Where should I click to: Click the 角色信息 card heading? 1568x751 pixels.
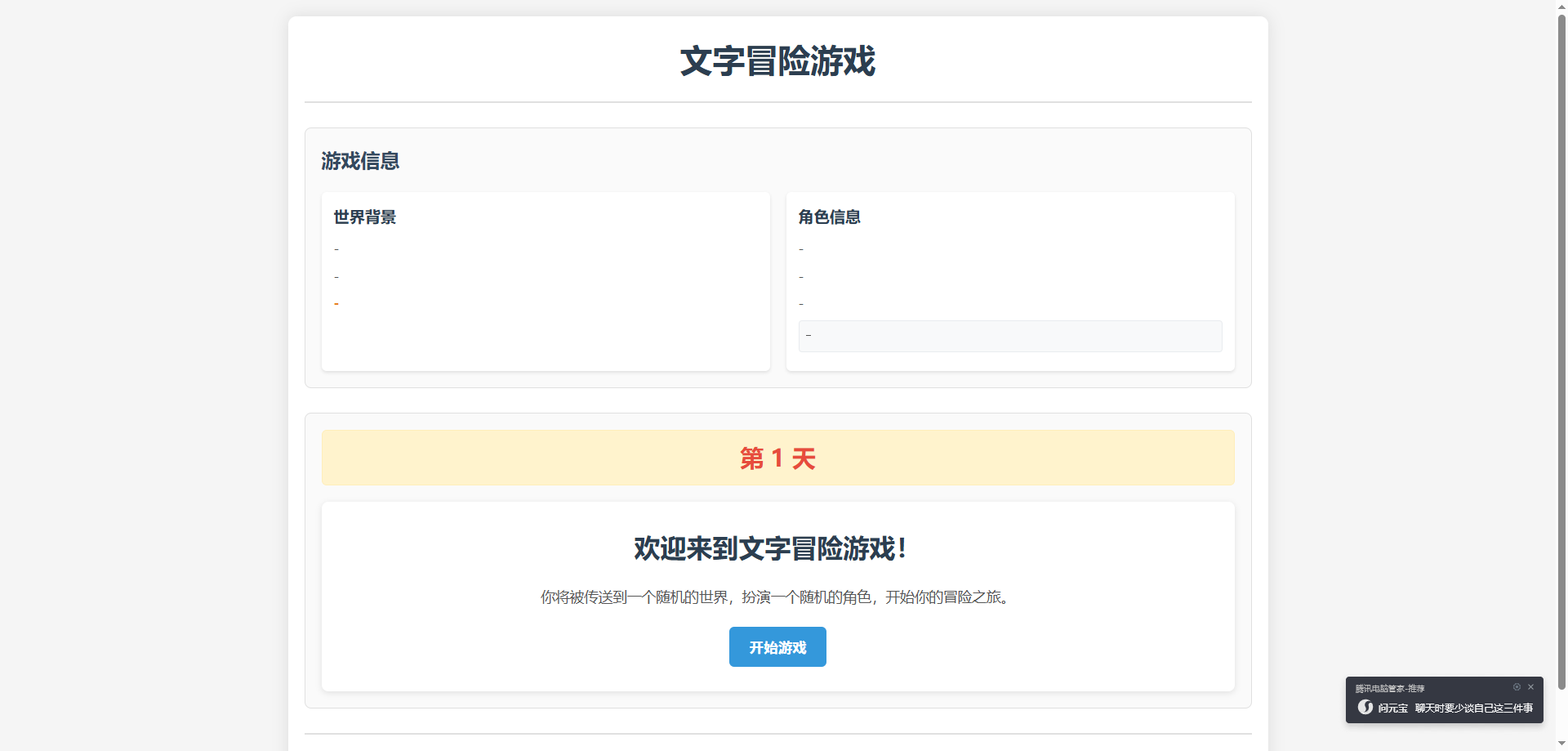[829, 217]
